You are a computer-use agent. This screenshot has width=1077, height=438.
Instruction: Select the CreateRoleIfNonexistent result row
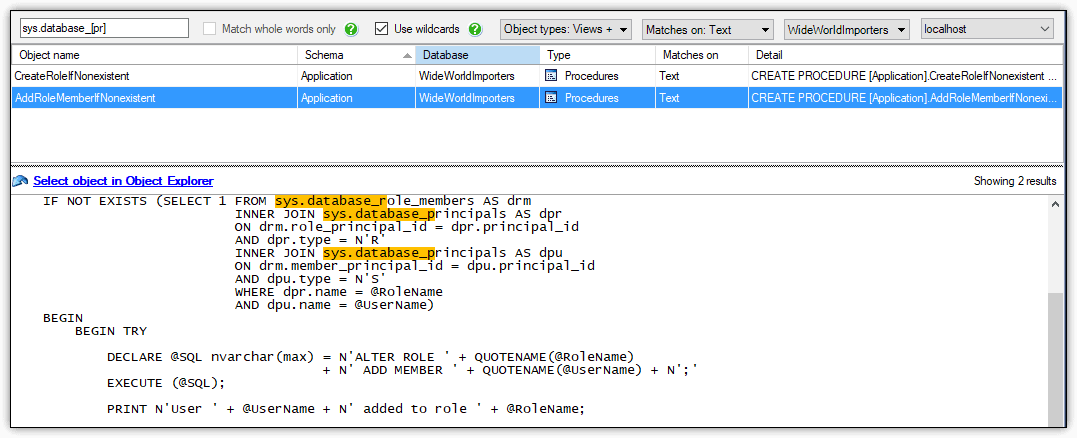point(150,76)
